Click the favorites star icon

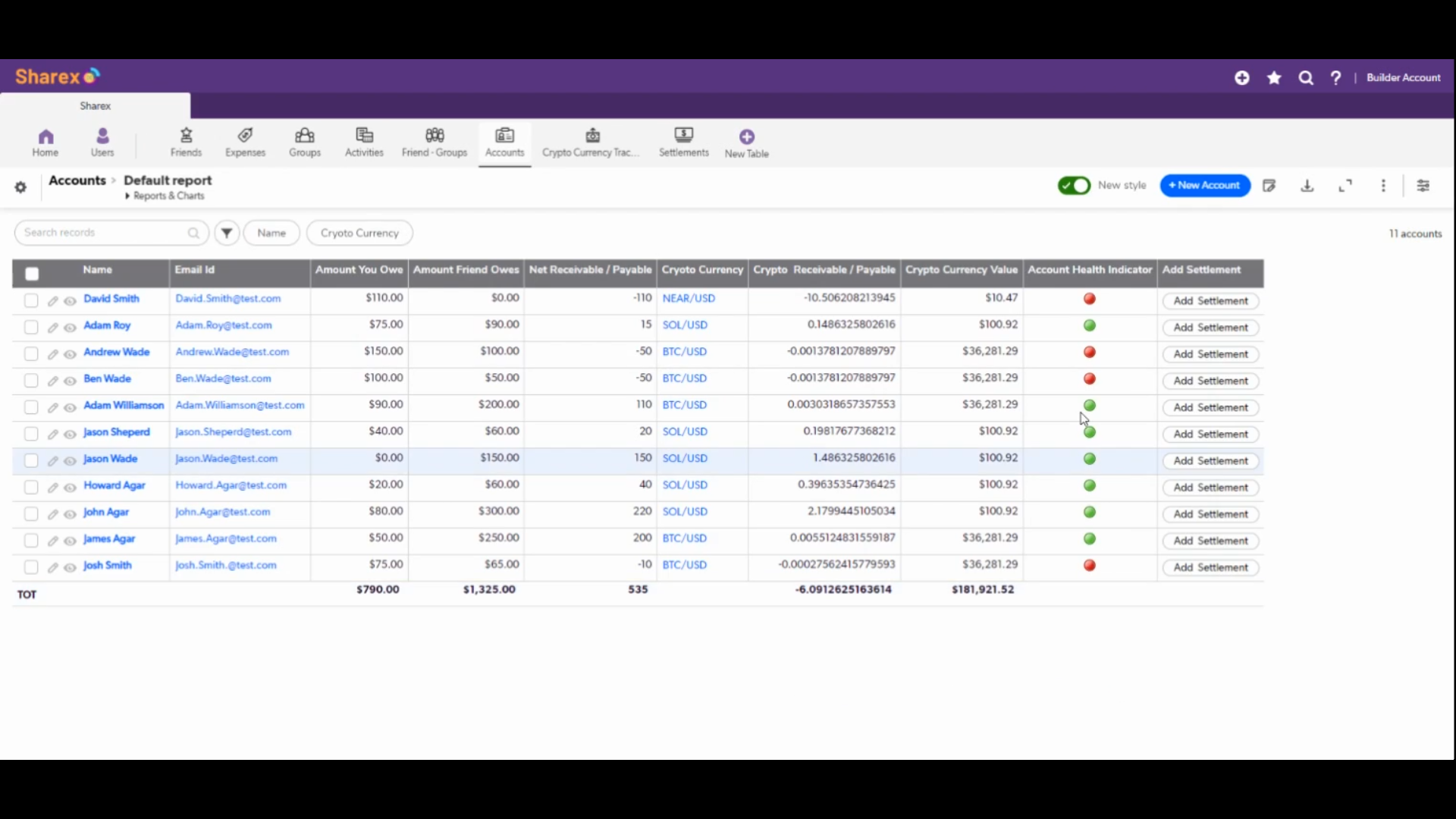(x=1274, y=77)
